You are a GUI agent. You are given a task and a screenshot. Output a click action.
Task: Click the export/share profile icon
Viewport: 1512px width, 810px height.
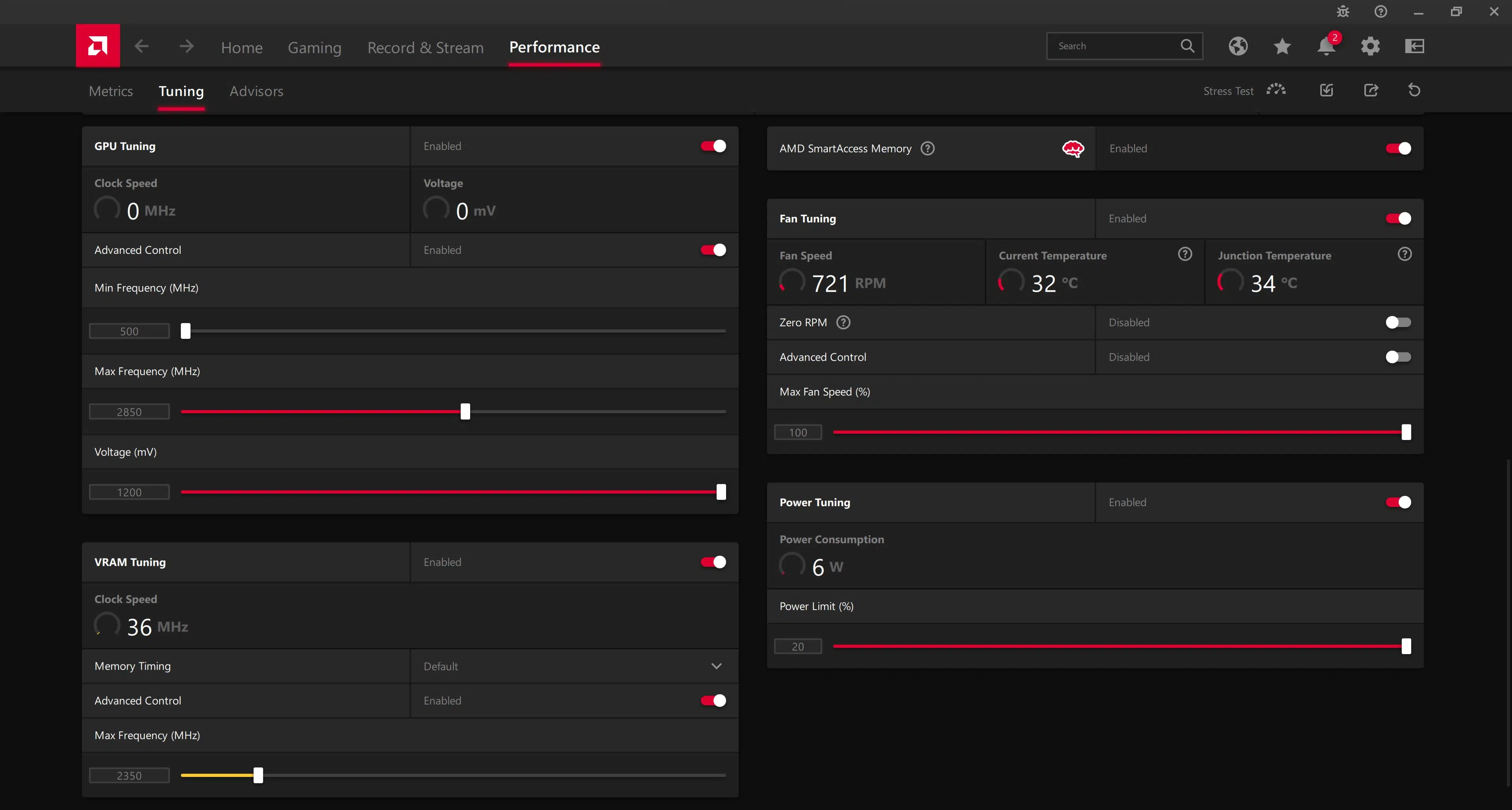point(1371,90)
